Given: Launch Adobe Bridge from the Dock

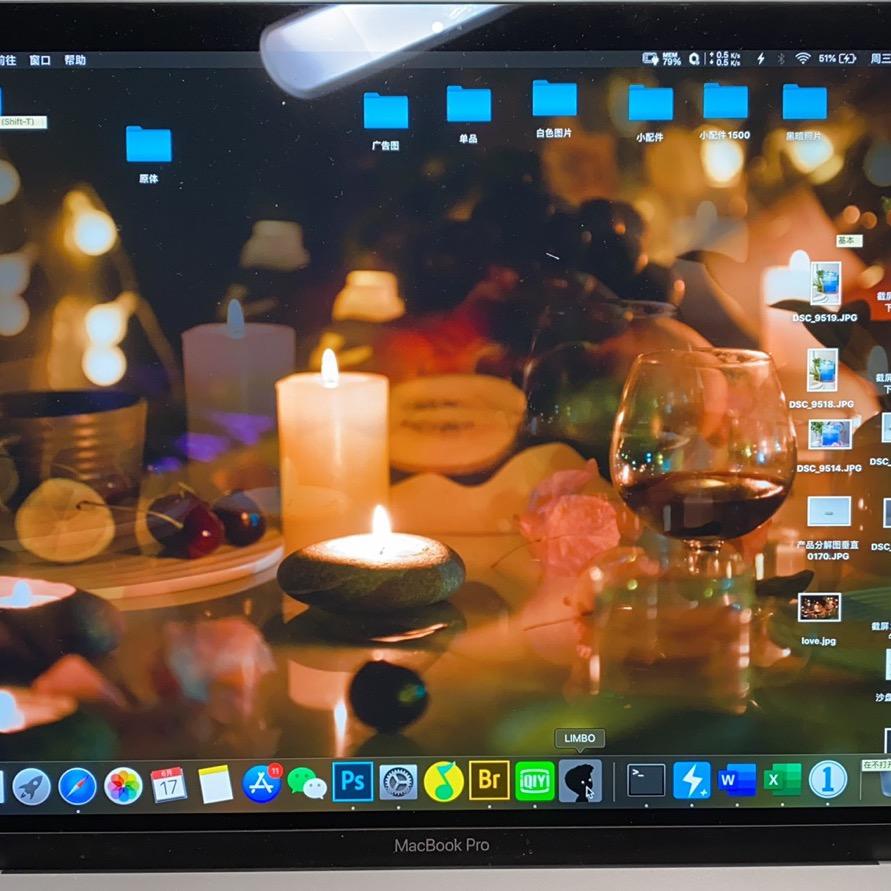Looking at the screenshot, I should 489,780.
